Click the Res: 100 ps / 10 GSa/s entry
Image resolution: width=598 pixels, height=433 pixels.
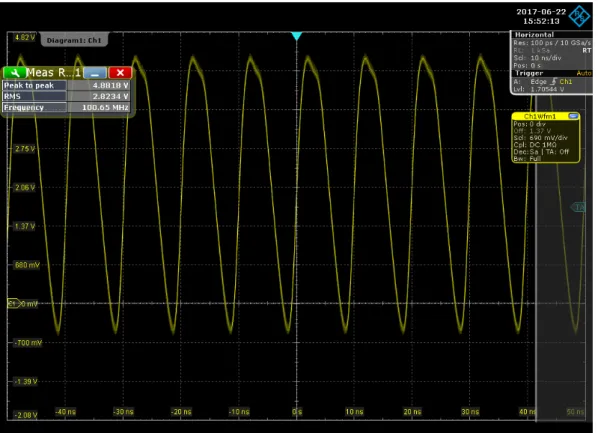pos(552,43)
